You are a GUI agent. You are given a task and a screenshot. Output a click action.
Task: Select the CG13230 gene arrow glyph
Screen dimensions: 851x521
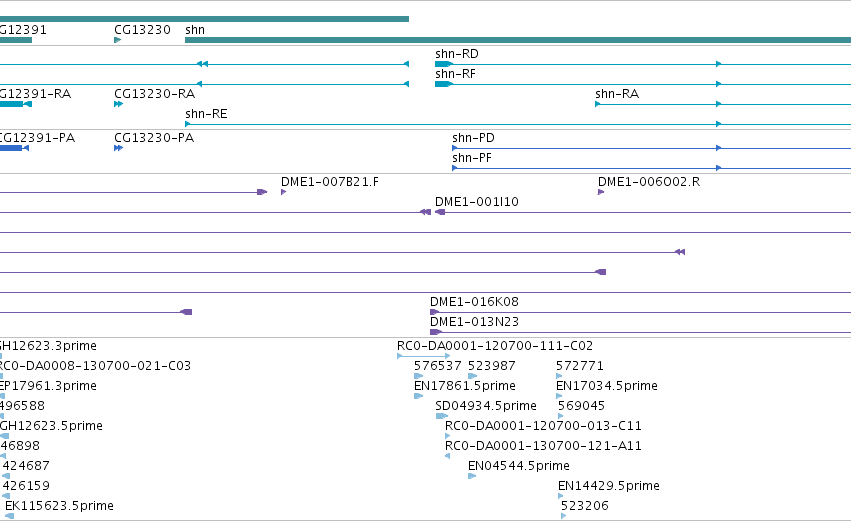pyautogui.click(x=117, y=40)
